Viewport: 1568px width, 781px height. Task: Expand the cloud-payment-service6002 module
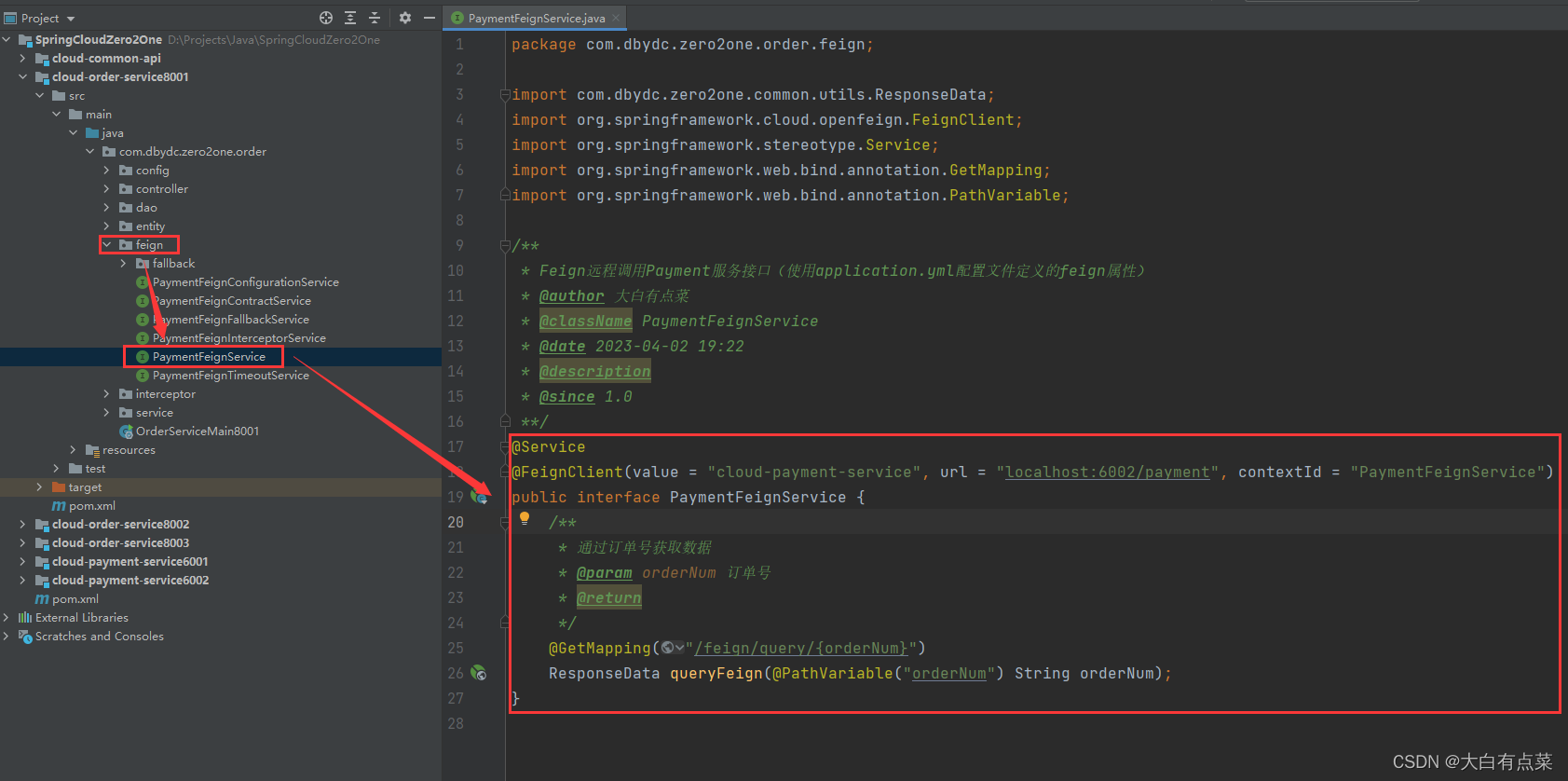(x=23, y=581)
